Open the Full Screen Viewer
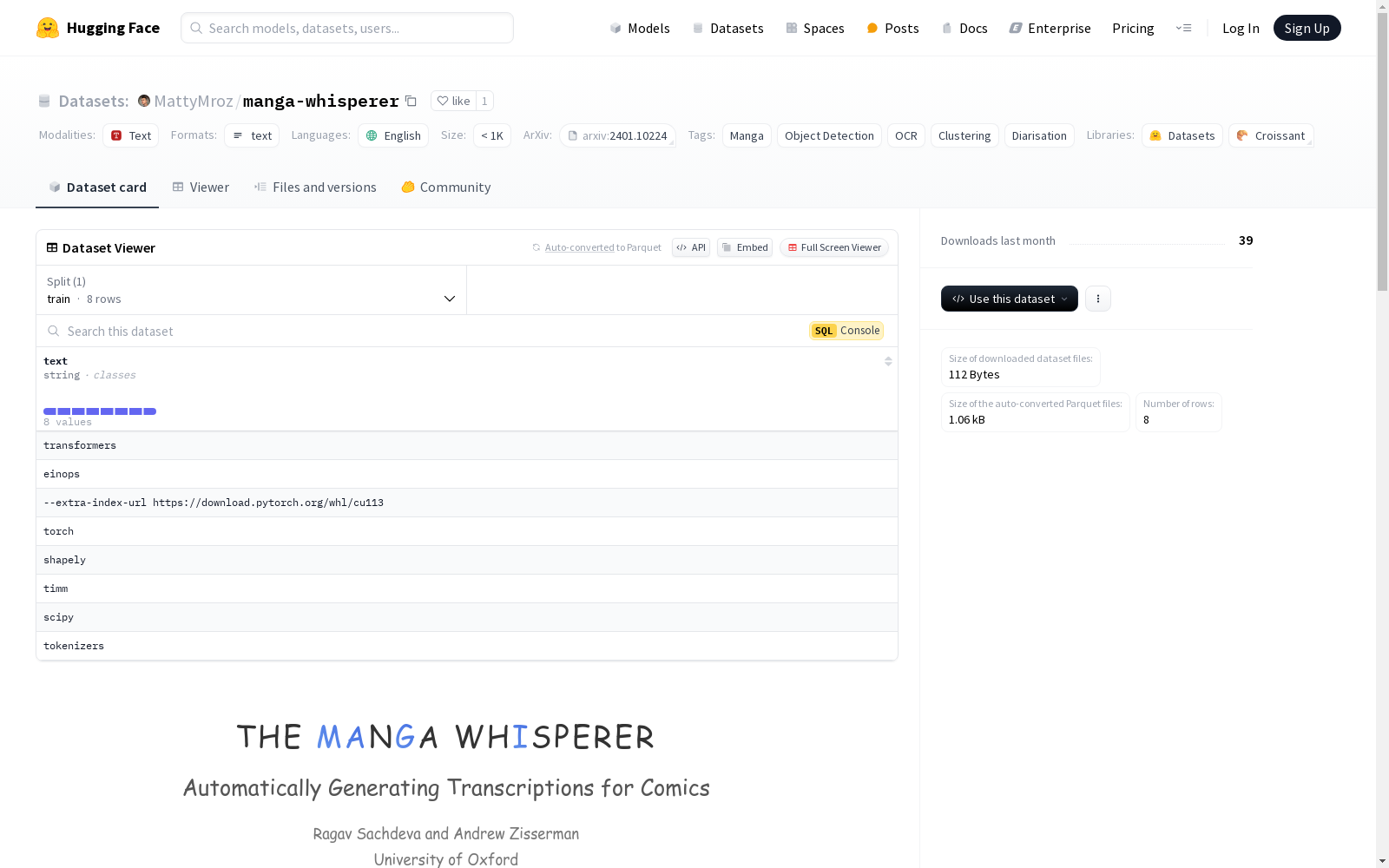This screenshot has width=1389, height=868. click(834, 247)
